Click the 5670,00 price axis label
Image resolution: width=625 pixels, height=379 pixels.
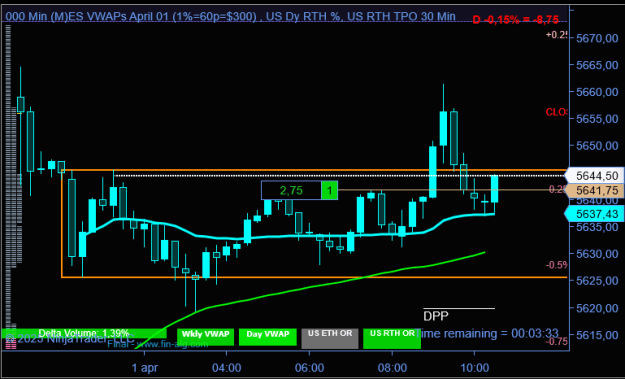(x=597, y=39)
